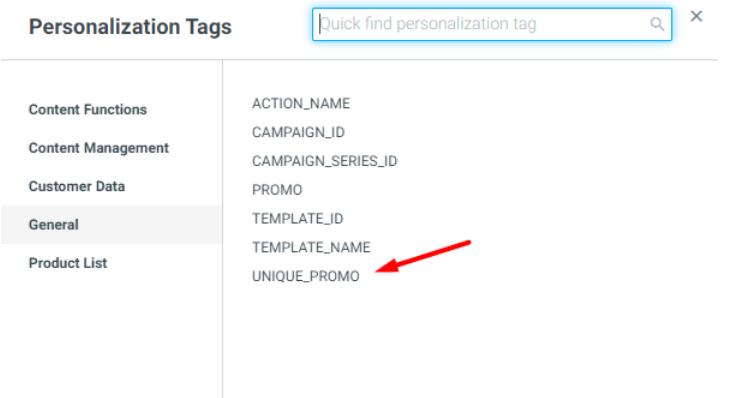This screenshot has width=735, height=398.
Task: Select the Customer Data category
Action: [x=77, y=187]
